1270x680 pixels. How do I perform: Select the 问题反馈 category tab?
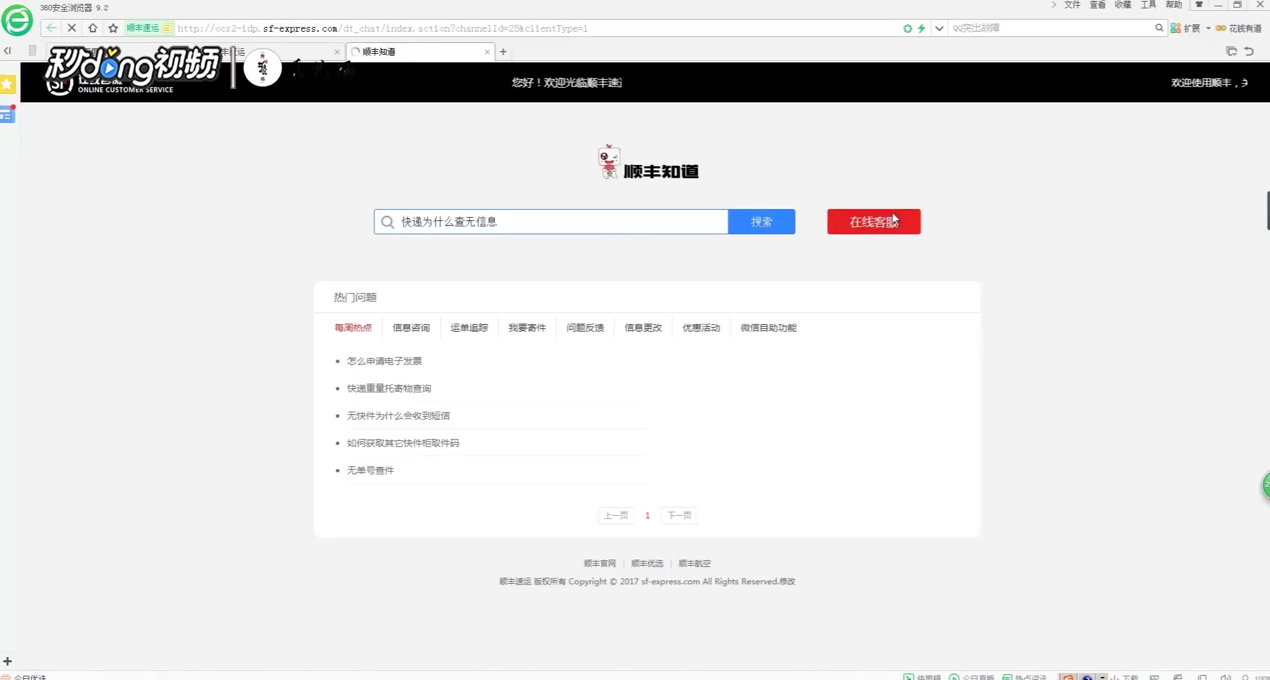coord(585,328)
